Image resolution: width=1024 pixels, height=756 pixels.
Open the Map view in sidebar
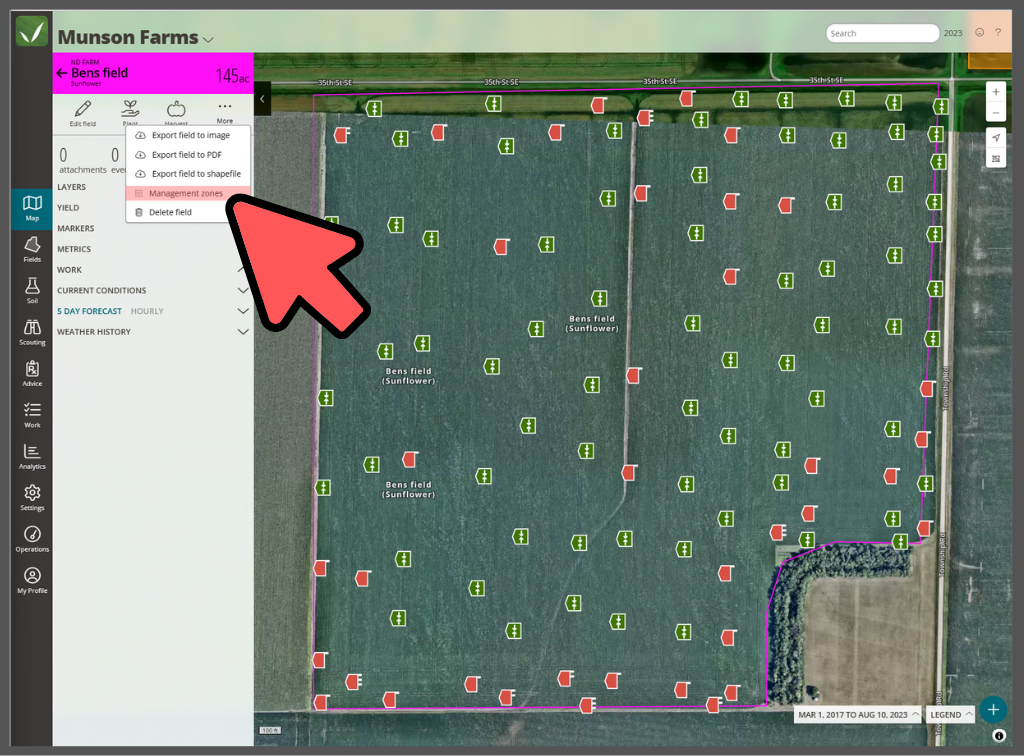(32, 208)
